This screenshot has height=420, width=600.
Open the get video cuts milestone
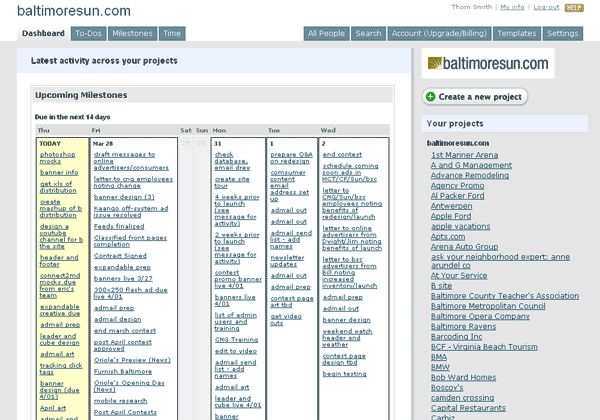click(x=286, y=319)
